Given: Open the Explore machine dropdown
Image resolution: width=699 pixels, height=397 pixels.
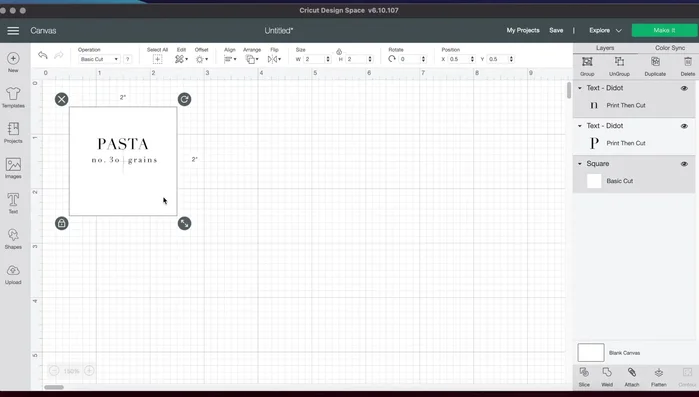Looking at the screenshot, I should (x=605, y=31).
